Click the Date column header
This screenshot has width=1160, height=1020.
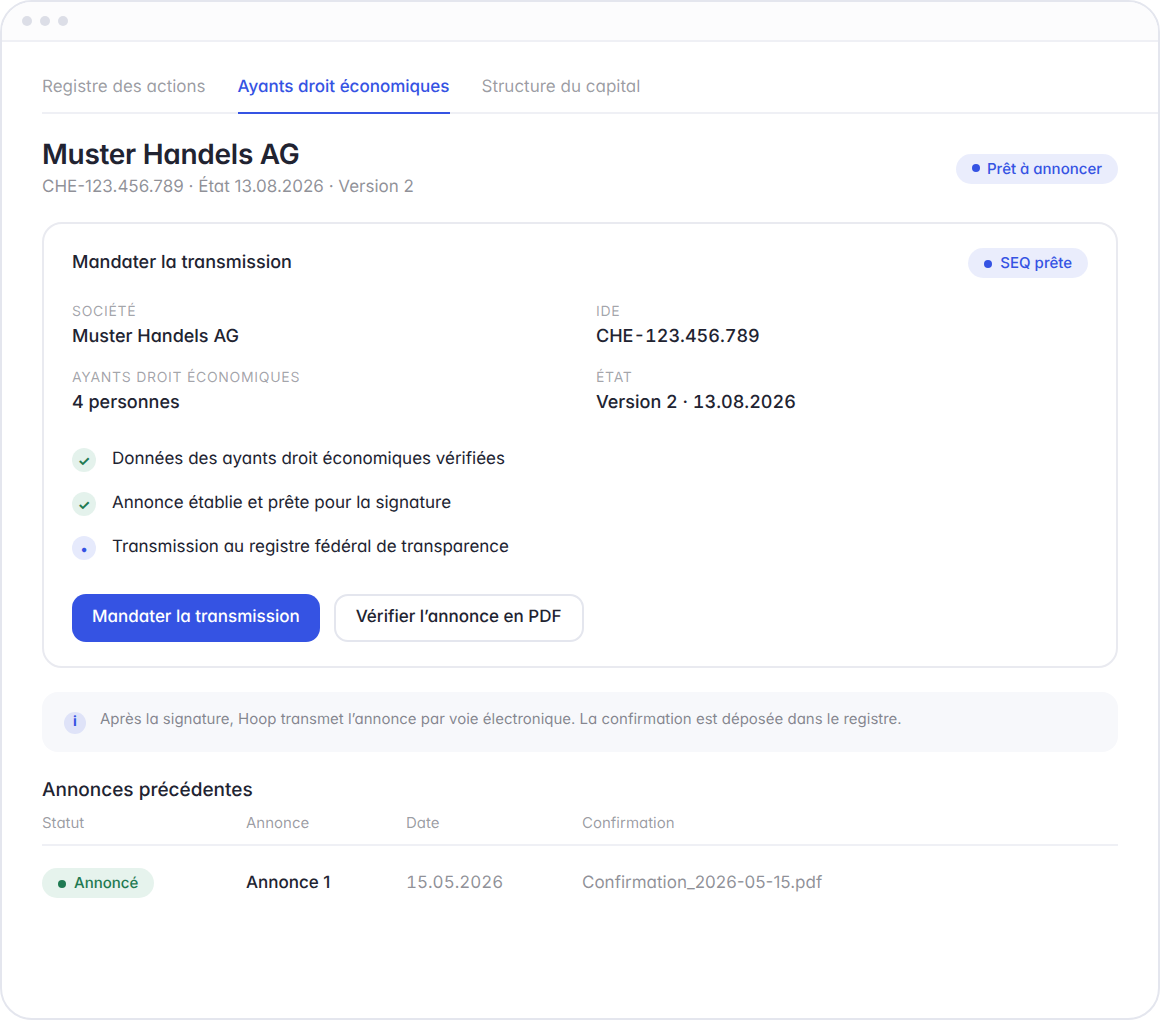click(x=422, y=823)
